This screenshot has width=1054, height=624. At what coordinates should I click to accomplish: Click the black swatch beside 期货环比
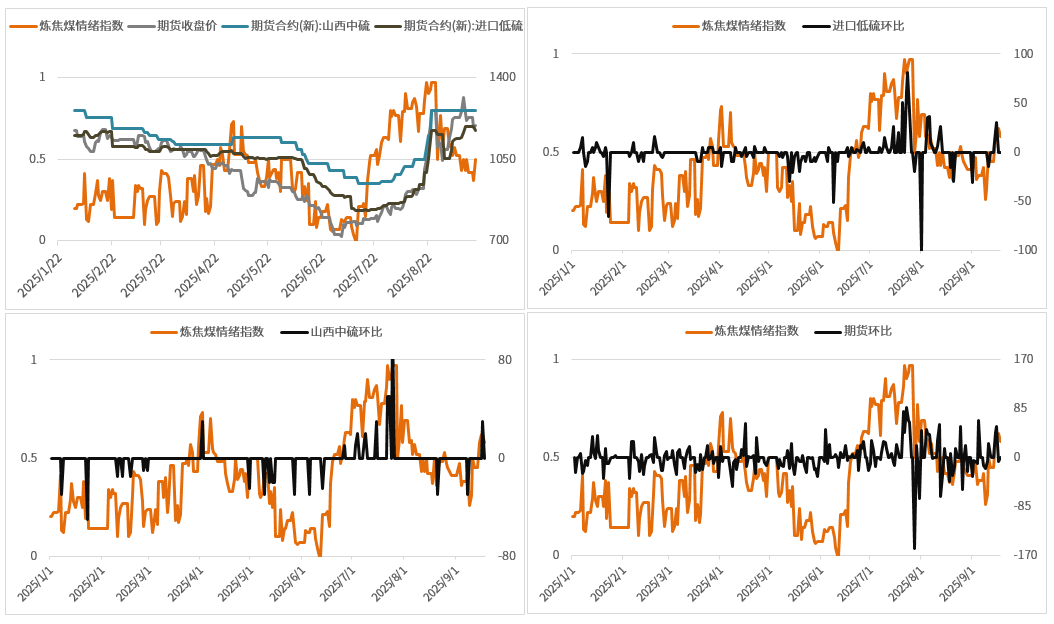point(828,331)
